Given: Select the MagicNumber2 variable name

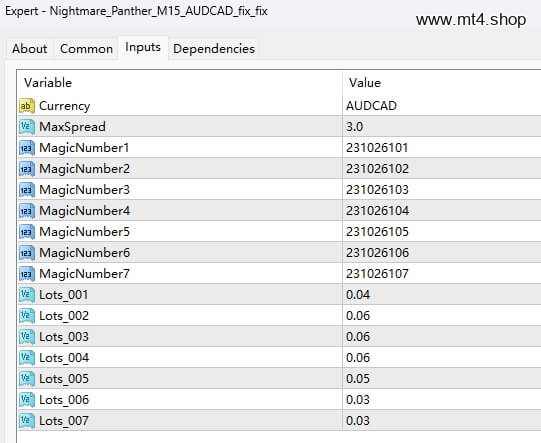Looking at the screenshot, I should [x=85, y=169].
